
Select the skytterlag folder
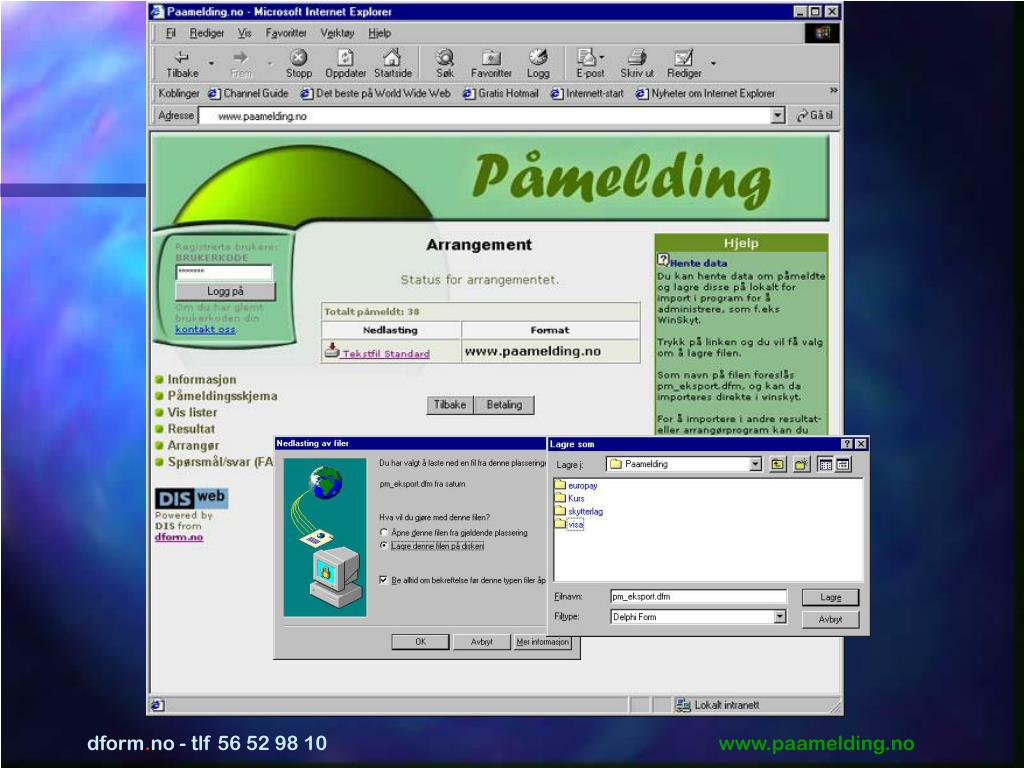579,511
